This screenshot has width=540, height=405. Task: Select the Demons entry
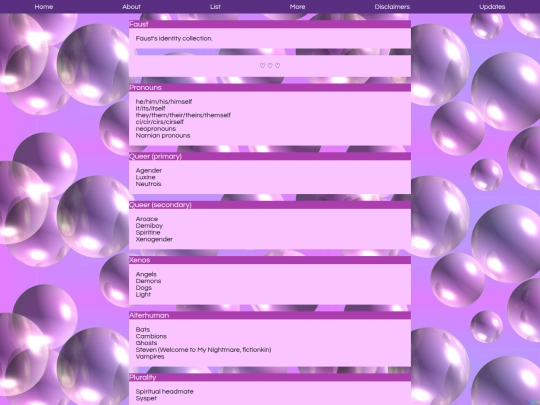click(x=148, y=281)
